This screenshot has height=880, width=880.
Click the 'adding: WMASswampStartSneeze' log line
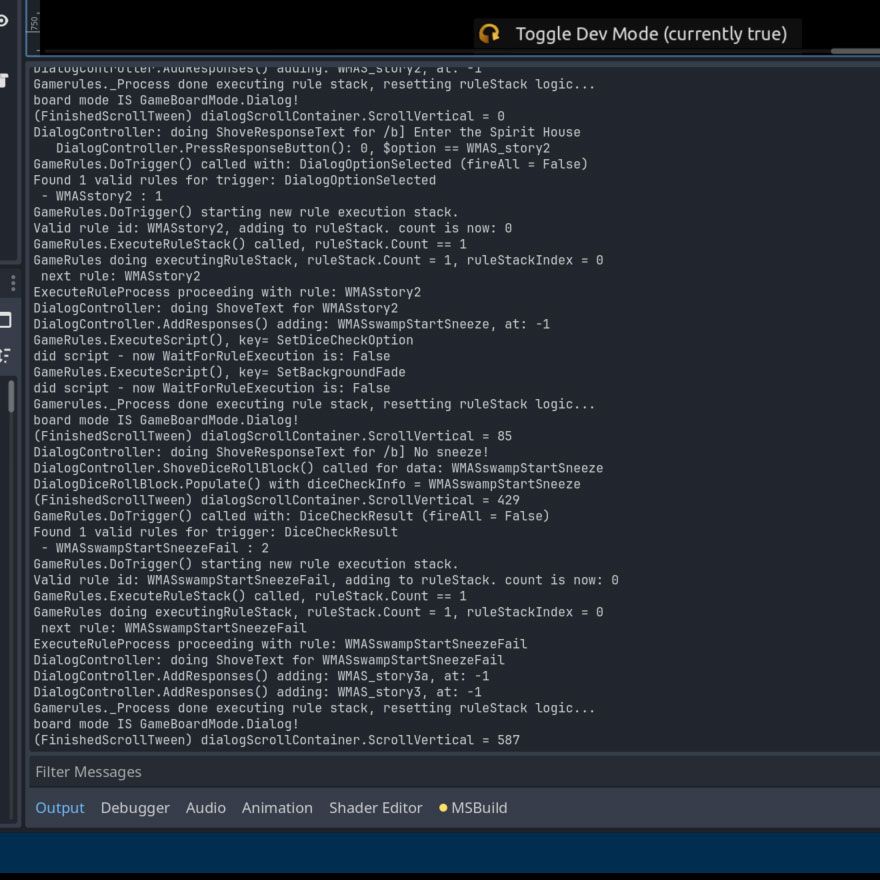(291, 324)
